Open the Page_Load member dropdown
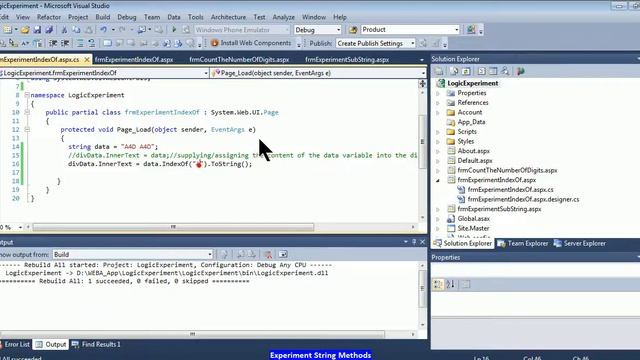This screenshot has width=640, height=360. coord(423,73)
